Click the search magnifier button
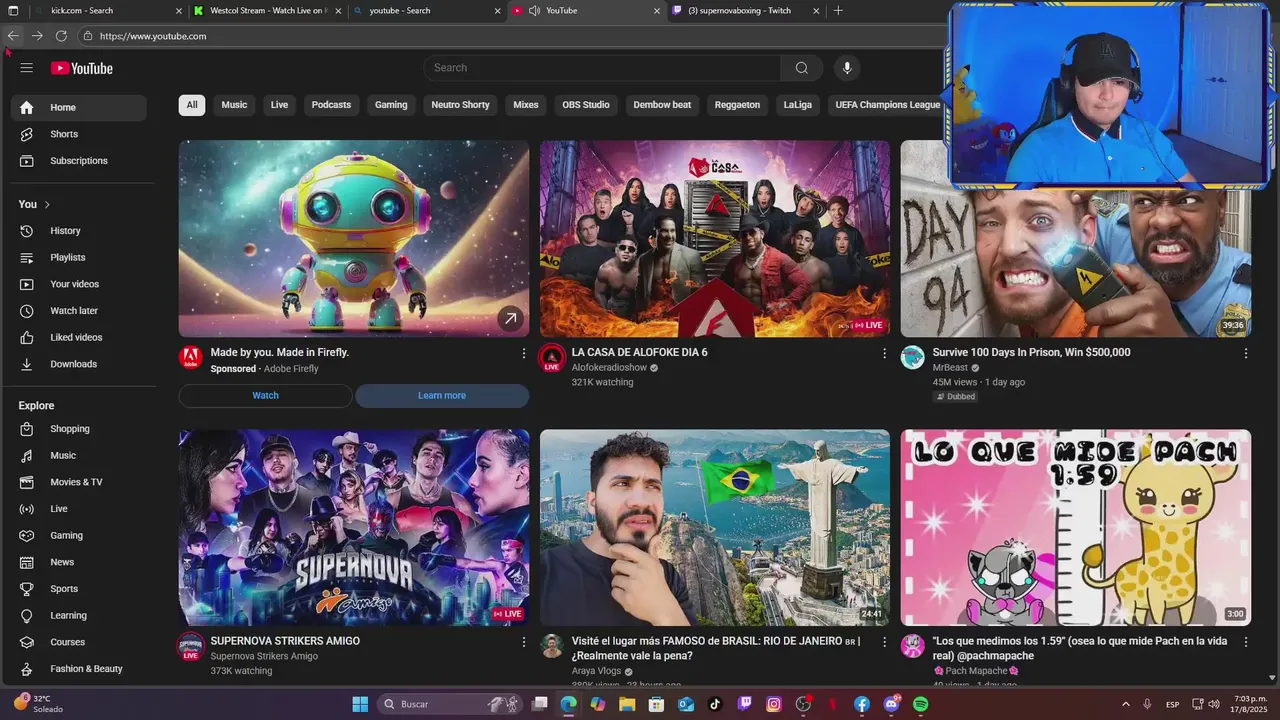The height and width of the screenshot is (720, 1280). pyautogui.click(x=801, y=68)
